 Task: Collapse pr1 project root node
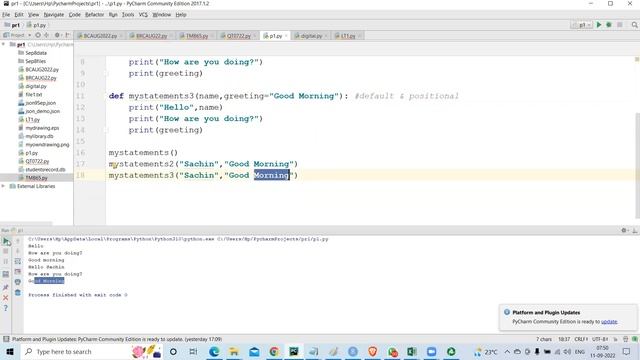4,44
